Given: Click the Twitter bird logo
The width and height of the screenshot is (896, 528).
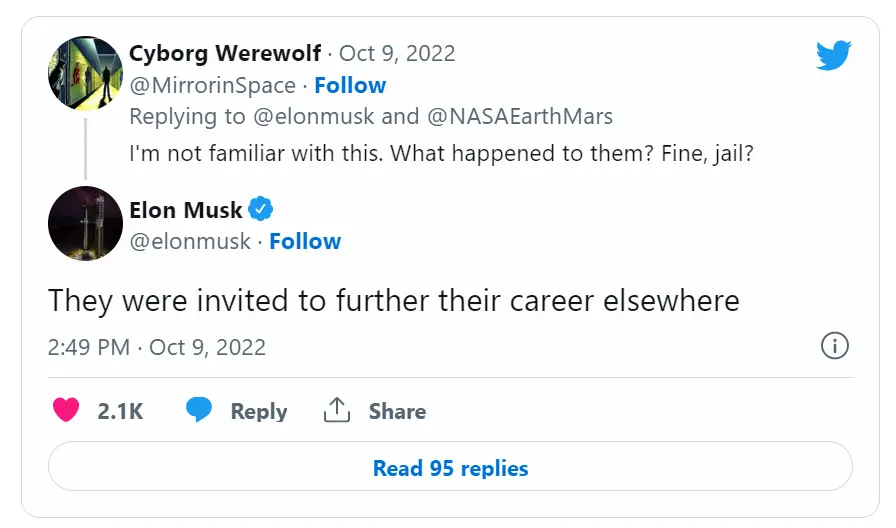Looking at the screenshot, I should pyautogui.click(x=833, y=55).
